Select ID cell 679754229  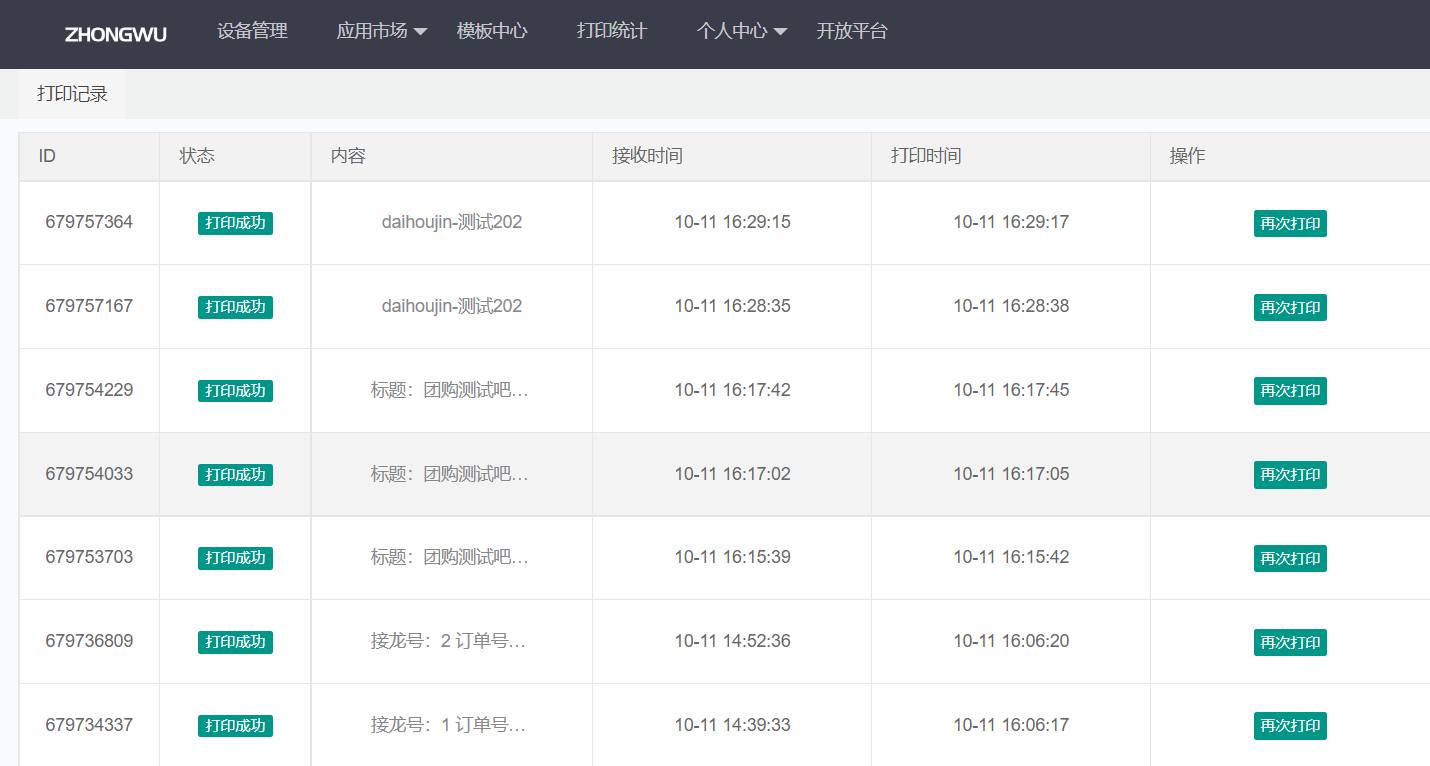tap(89, 390)
